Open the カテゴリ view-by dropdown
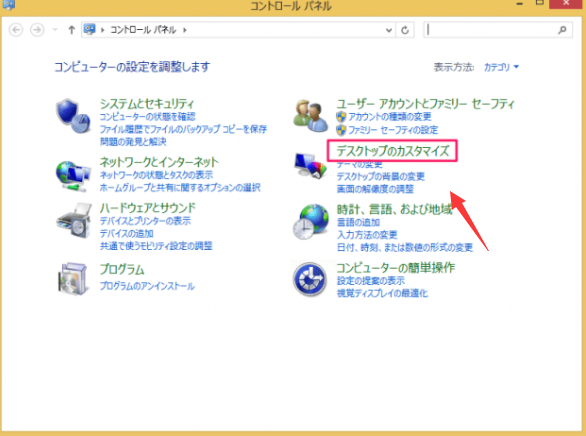Viewport: 586px width, 436px height. pyautogui.click(x=501, y=67)
